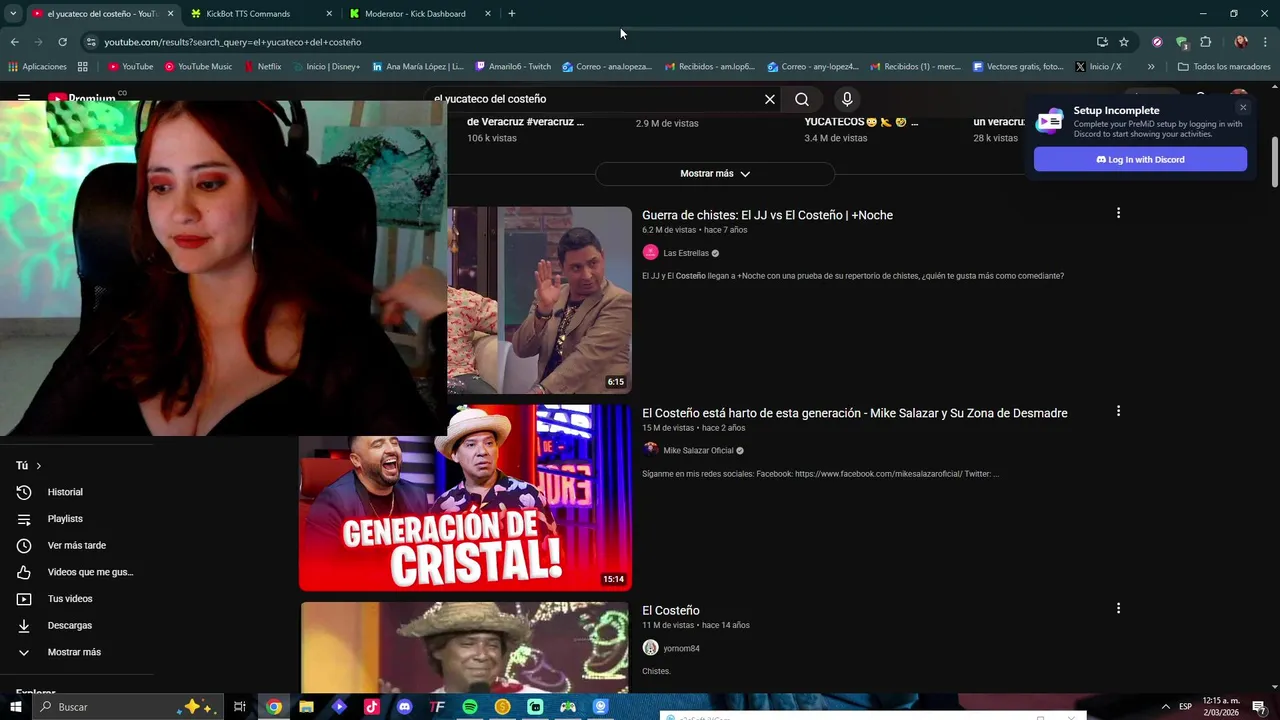
Task: Click the install app icon in address bar
Action: [x=1102, y=42]
